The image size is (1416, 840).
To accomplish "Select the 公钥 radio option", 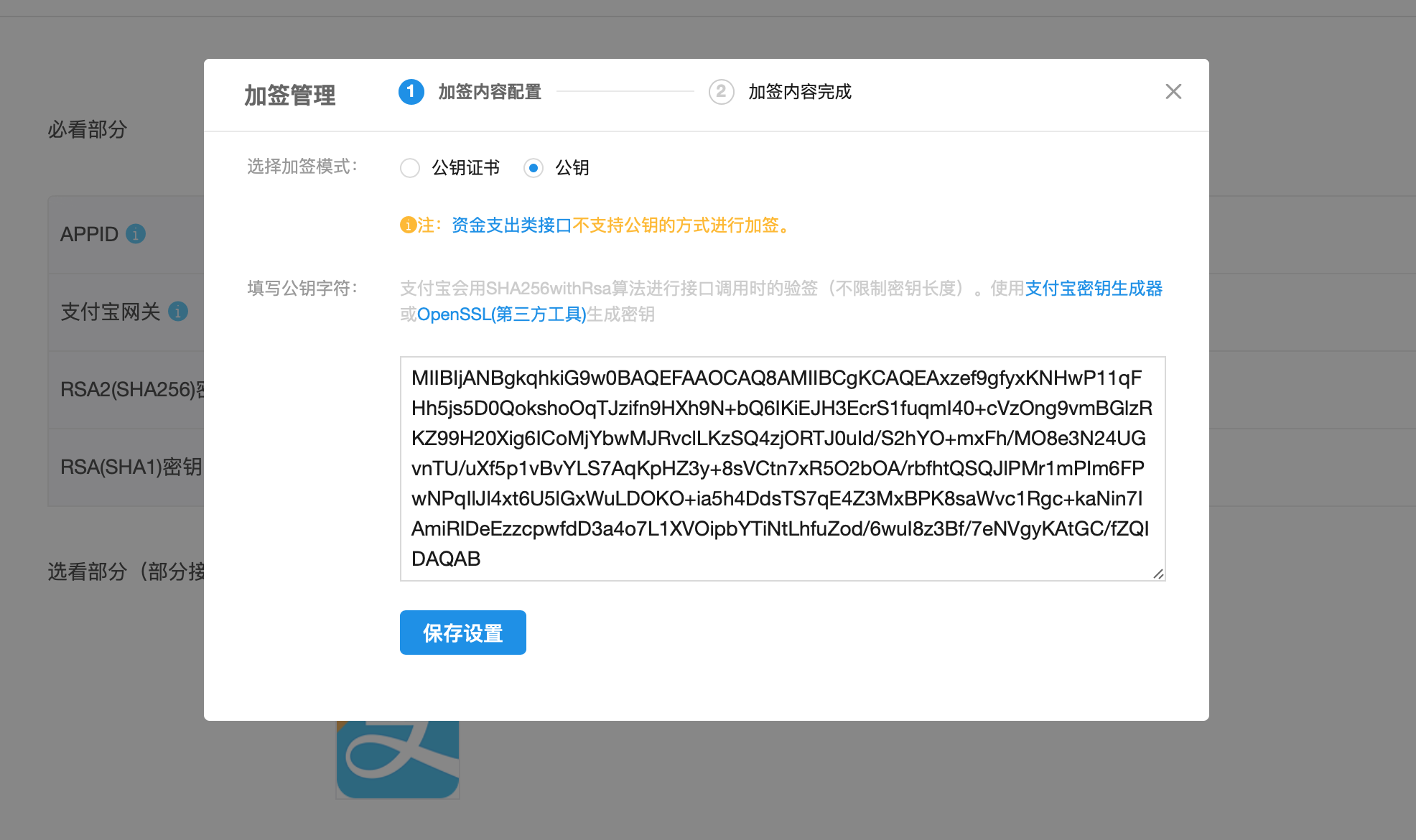I will (534, 168).
